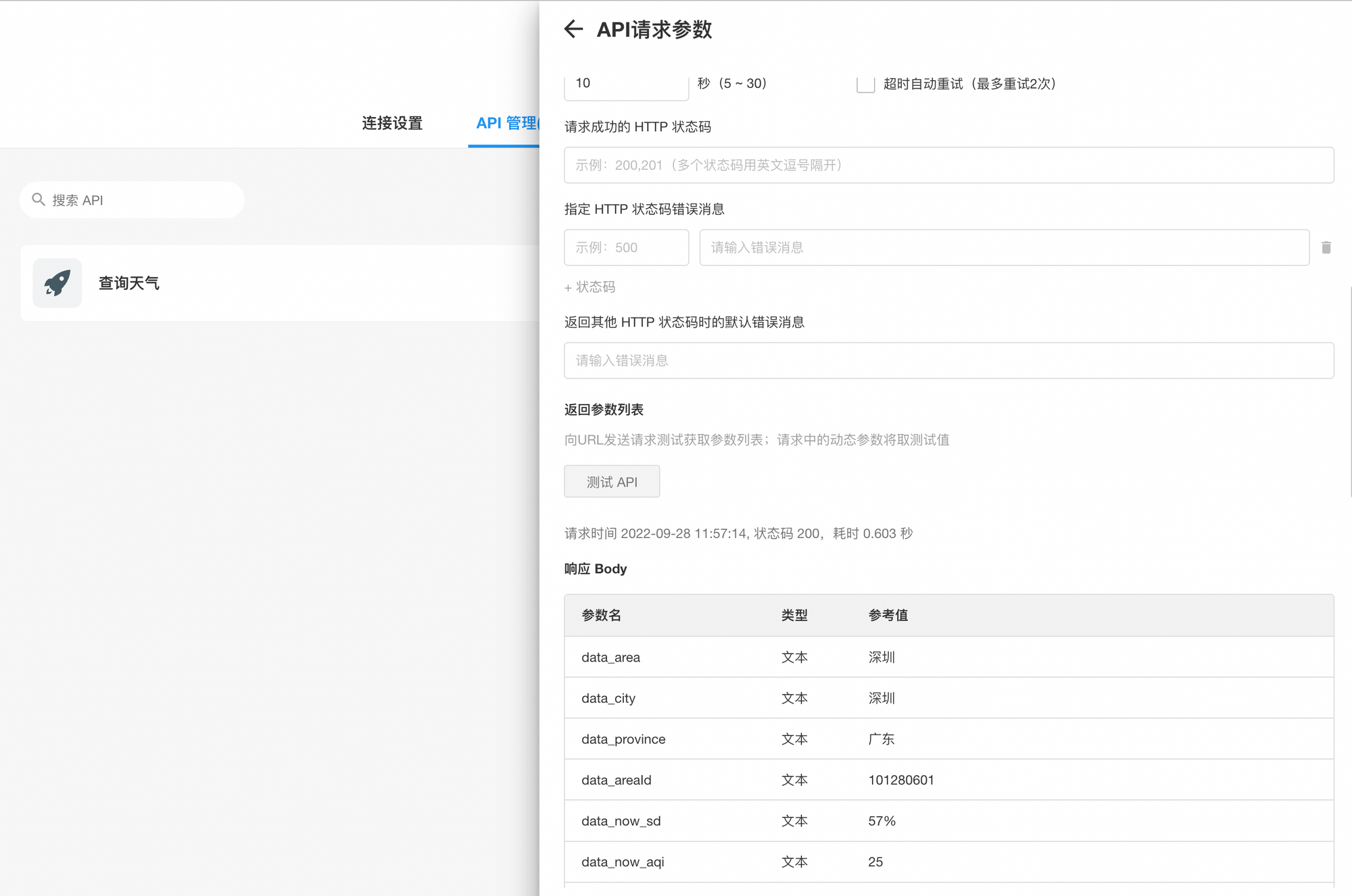Screen dimensions: 1352x896
Task: Click the 请输入错误消息 input beside status code
Action: 1003,247
